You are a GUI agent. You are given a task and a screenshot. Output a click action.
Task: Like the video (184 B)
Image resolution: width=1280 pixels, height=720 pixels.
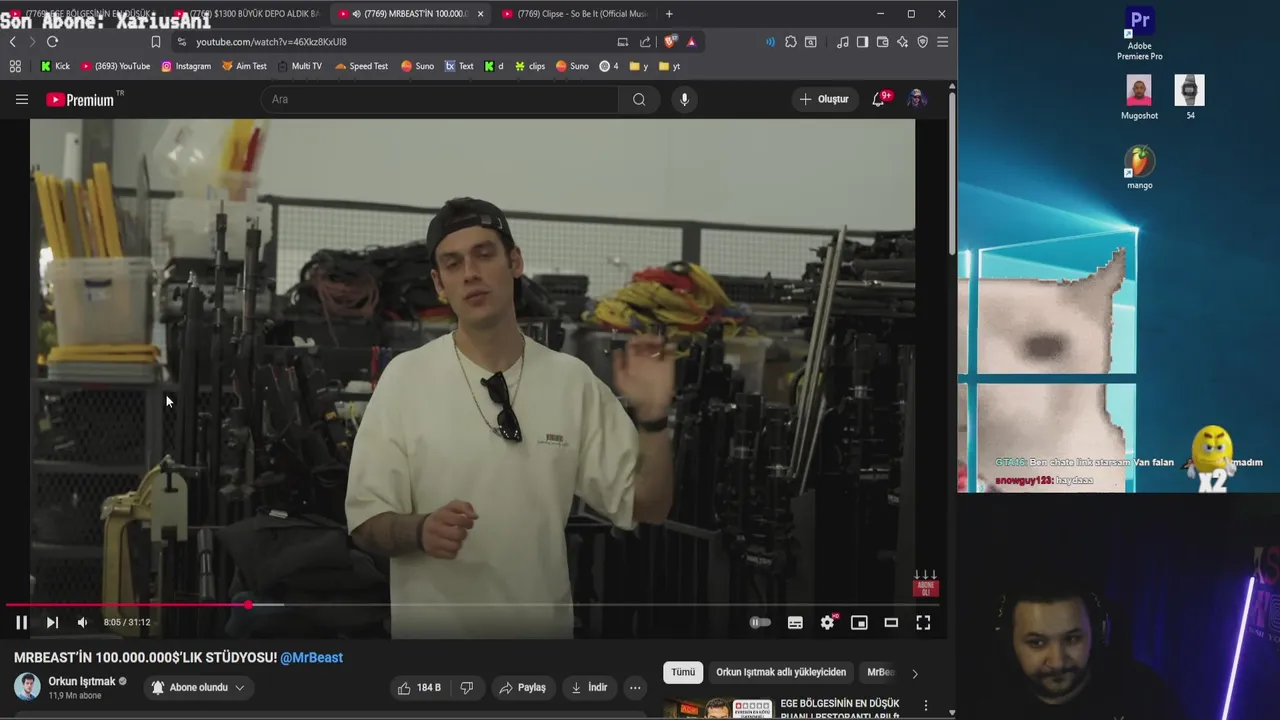point(419,687)
